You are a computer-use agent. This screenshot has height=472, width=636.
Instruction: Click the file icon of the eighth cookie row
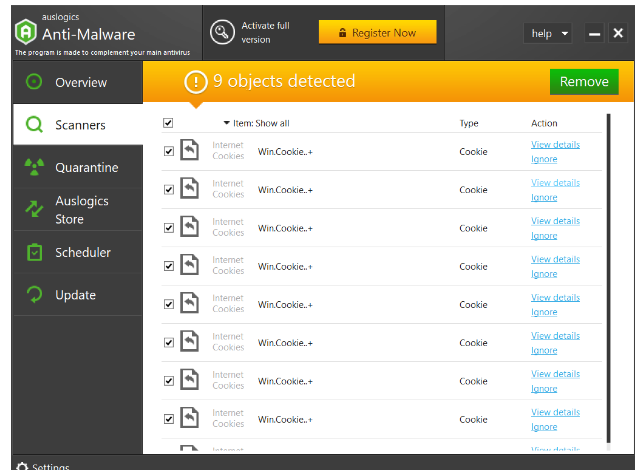[x=189, y=418]
